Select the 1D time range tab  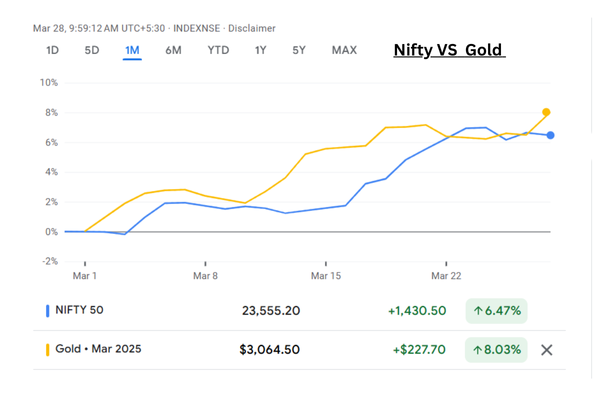point(52,50)
